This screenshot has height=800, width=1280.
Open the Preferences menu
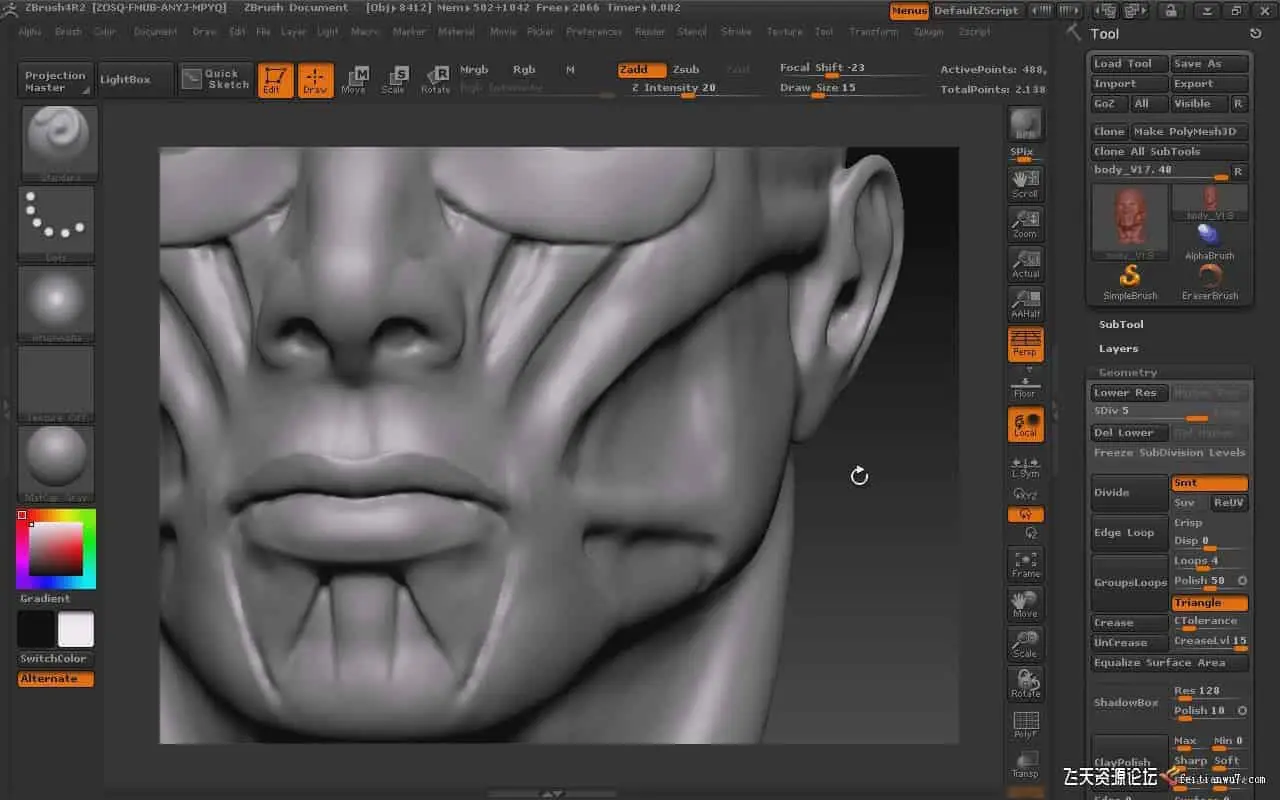593,32
